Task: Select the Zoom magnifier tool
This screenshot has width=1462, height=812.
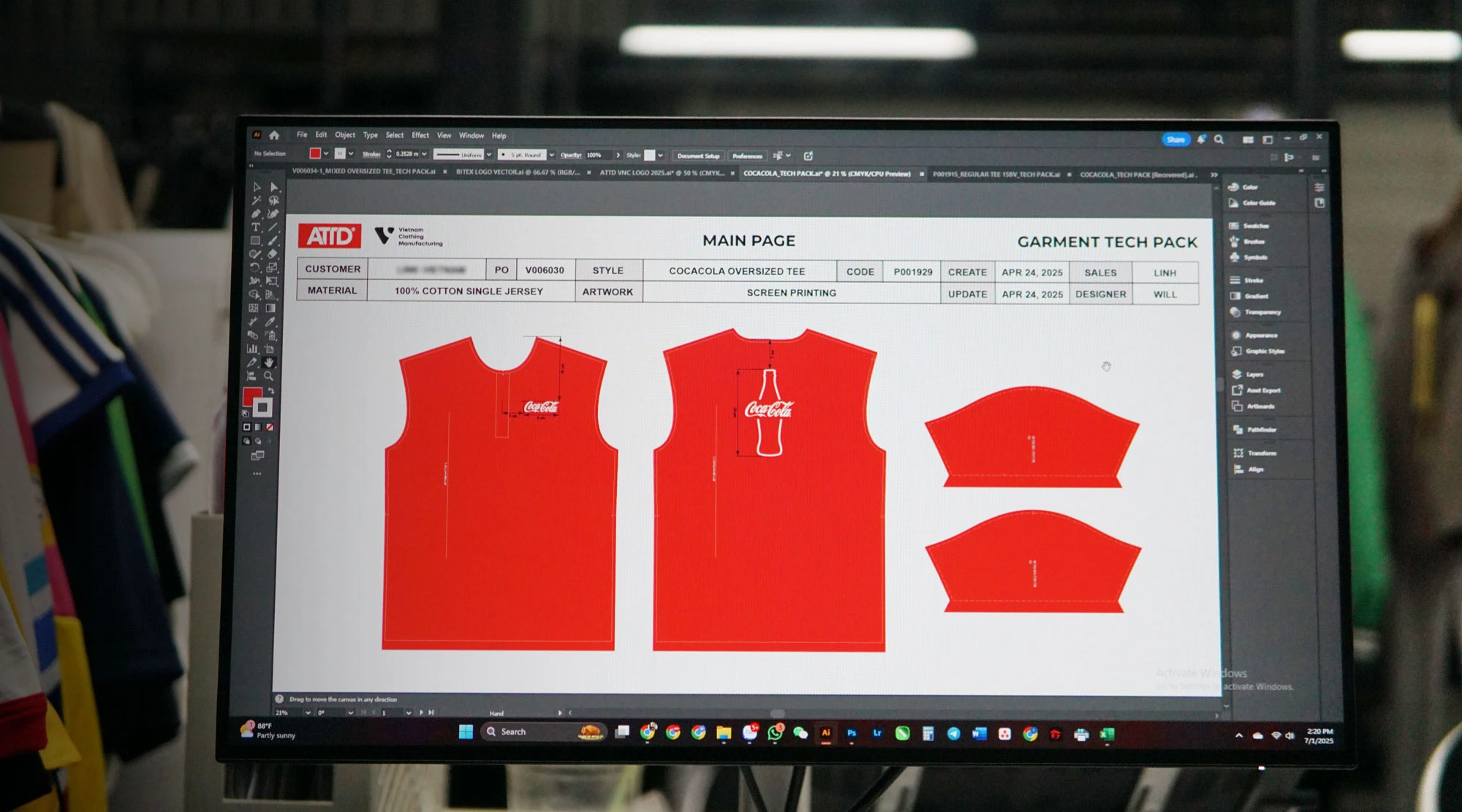Action: coord(269,376)
